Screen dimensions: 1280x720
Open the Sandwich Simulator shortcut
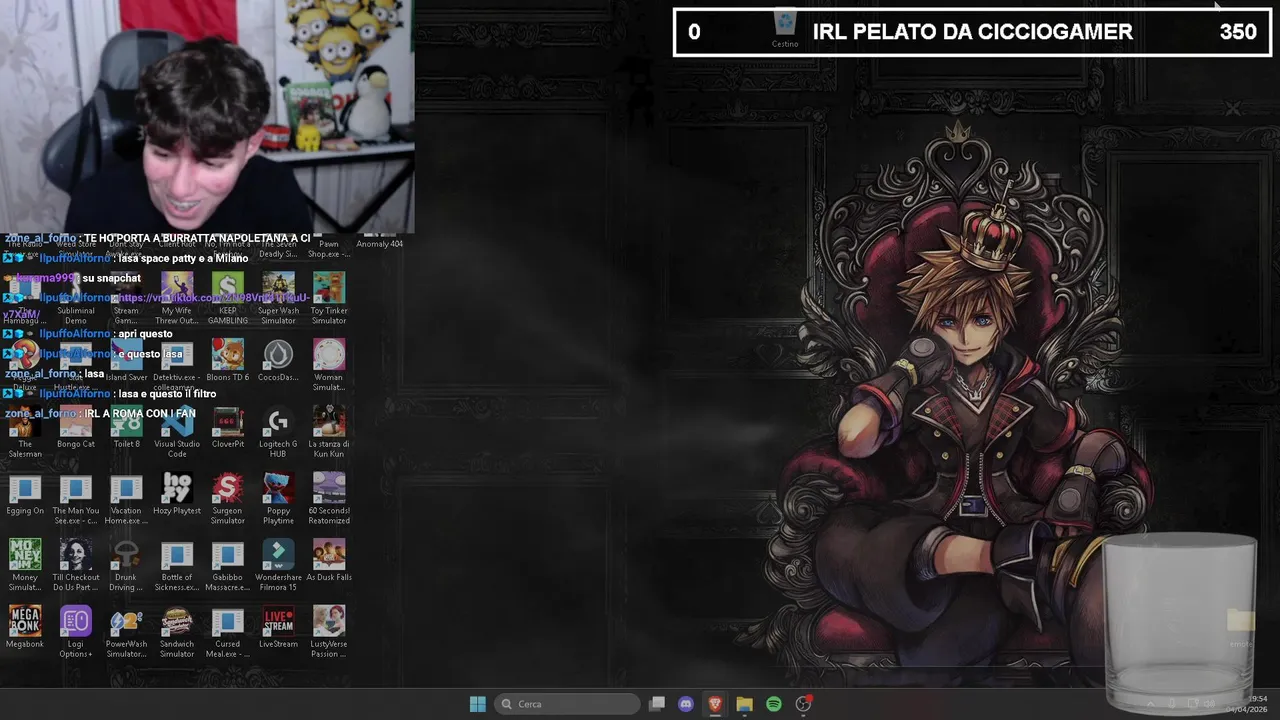click(177, 632)
